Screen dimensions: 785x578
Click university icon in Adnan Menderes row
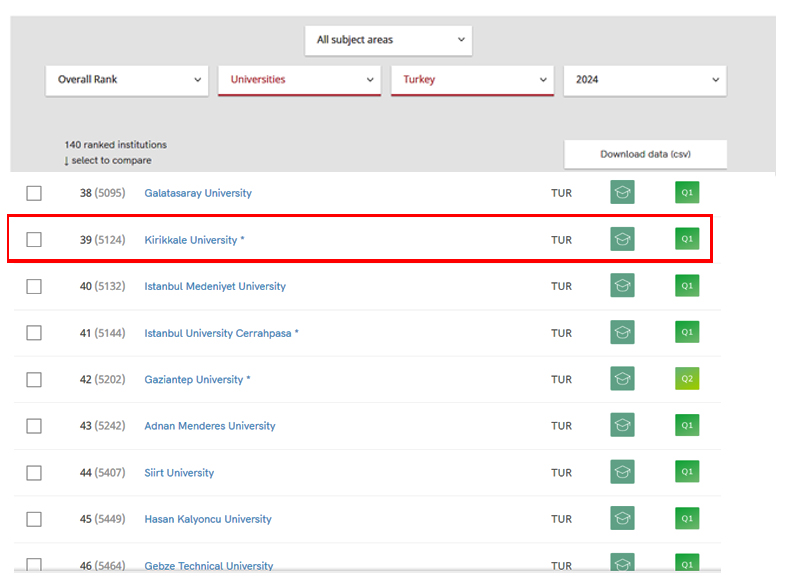(622, 425)
